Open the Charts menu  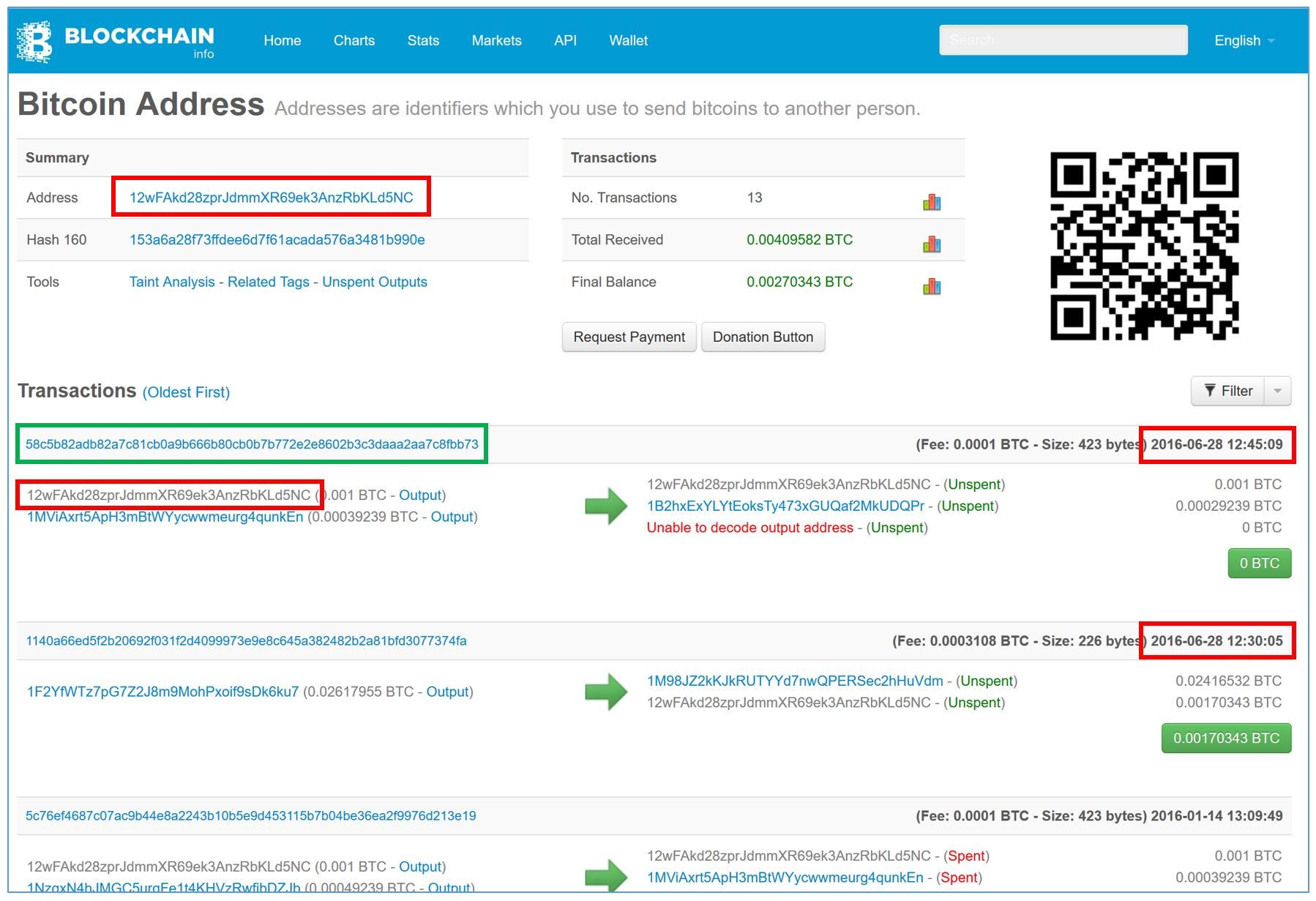click(354, 40)
